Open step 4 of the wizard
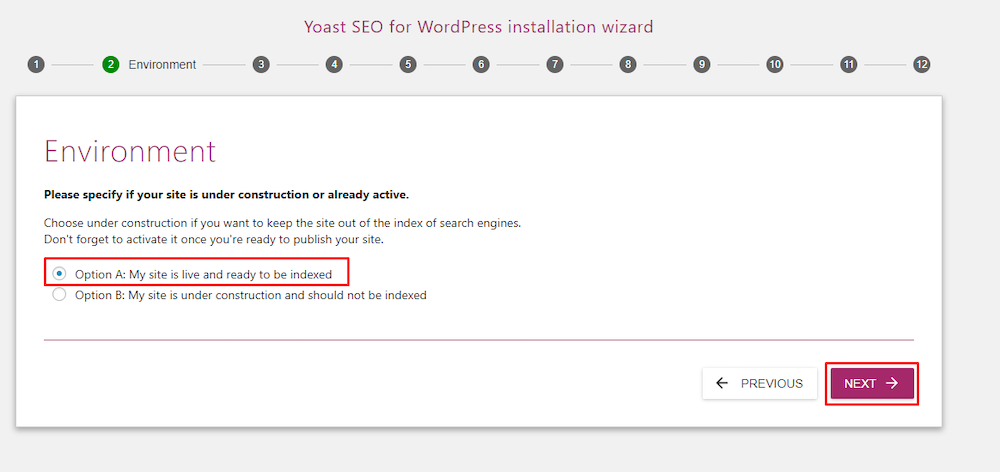Screen dimensions: 1000x472 pyautogui.click(x=334, y=64)
